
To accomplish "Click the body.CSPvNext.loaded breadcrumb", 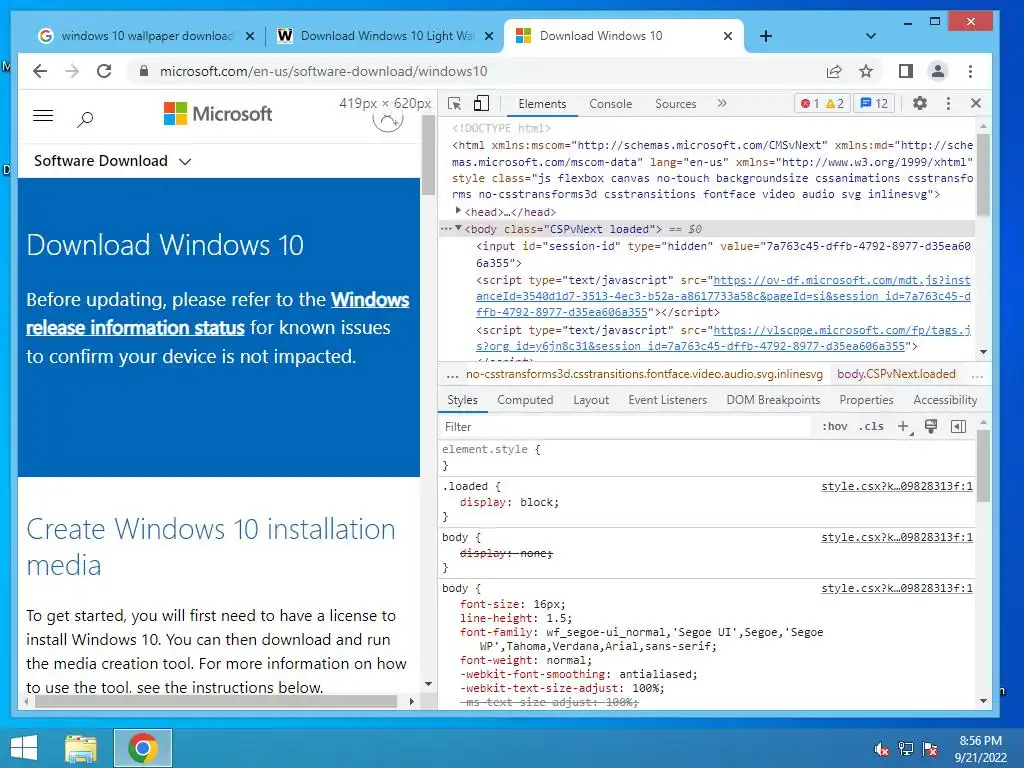I will point(896,374).
